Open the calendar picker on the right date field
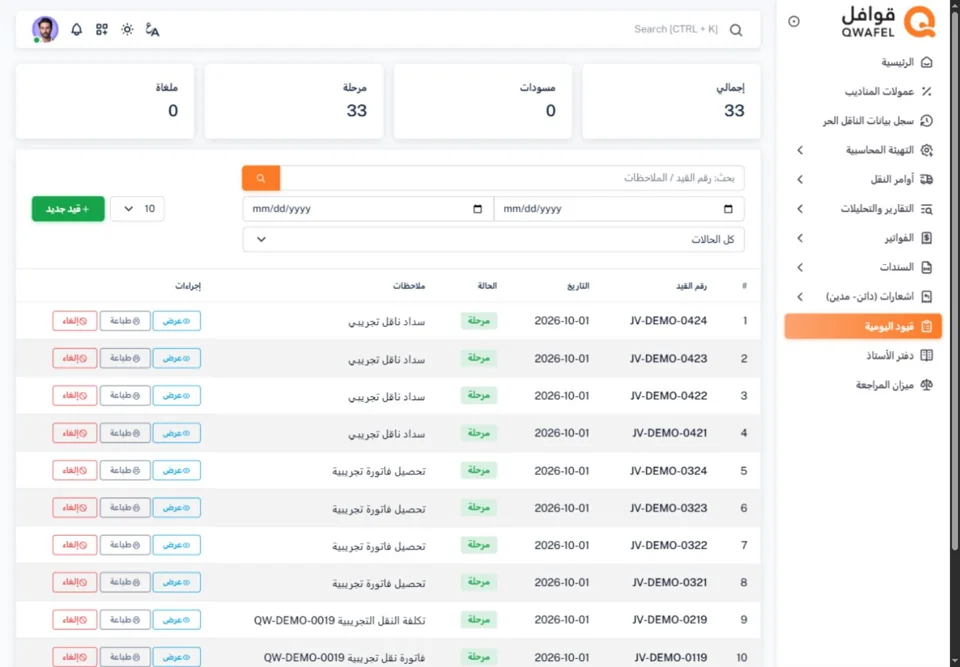This screenshot has height=667, width=960. [728, 209]
